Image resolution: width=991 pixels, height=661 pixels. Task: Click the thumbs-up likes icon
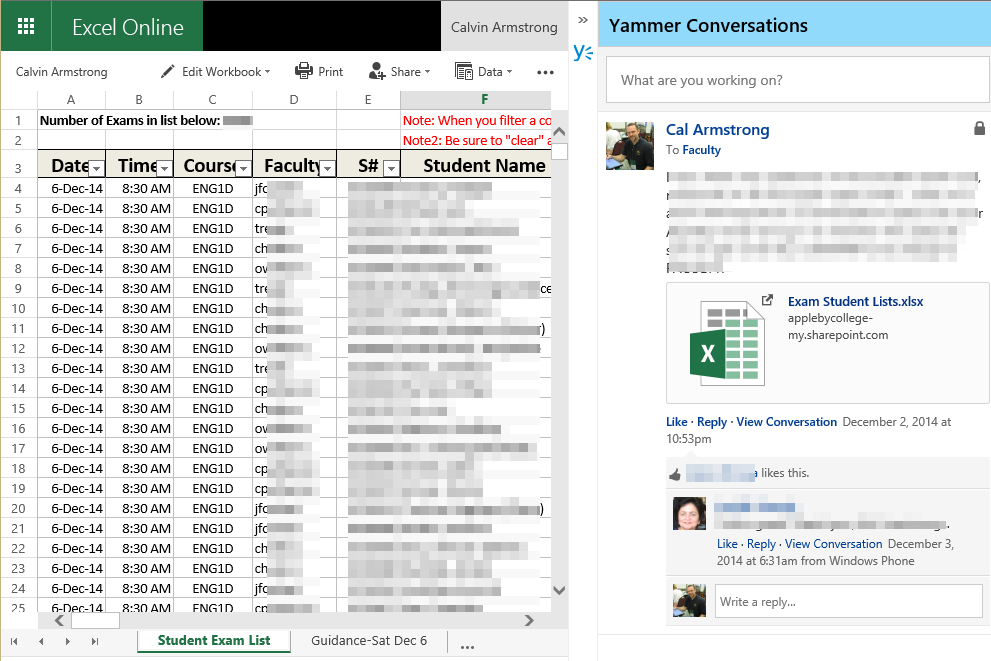tap(675, 474)
